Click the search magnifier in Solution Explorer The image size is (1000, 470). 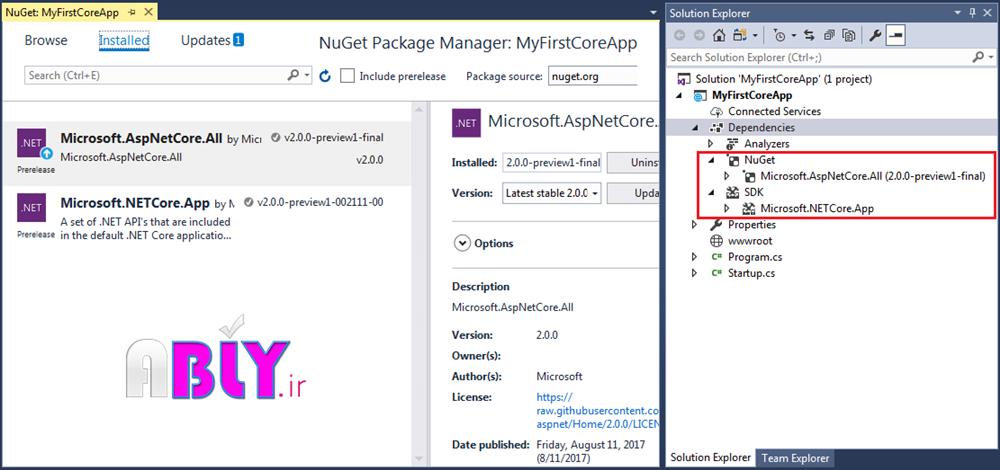(976, 57)
